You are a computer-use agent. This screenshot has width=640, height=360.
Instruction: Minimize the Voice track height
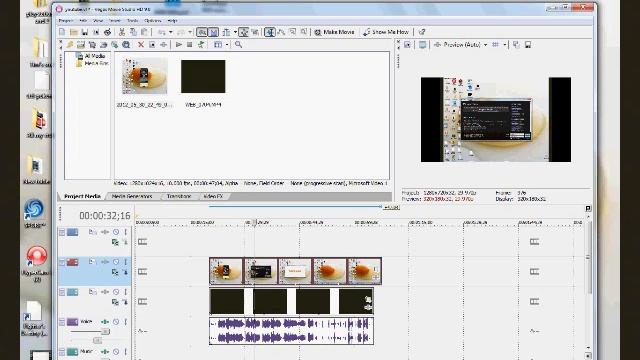click(62, 322)
